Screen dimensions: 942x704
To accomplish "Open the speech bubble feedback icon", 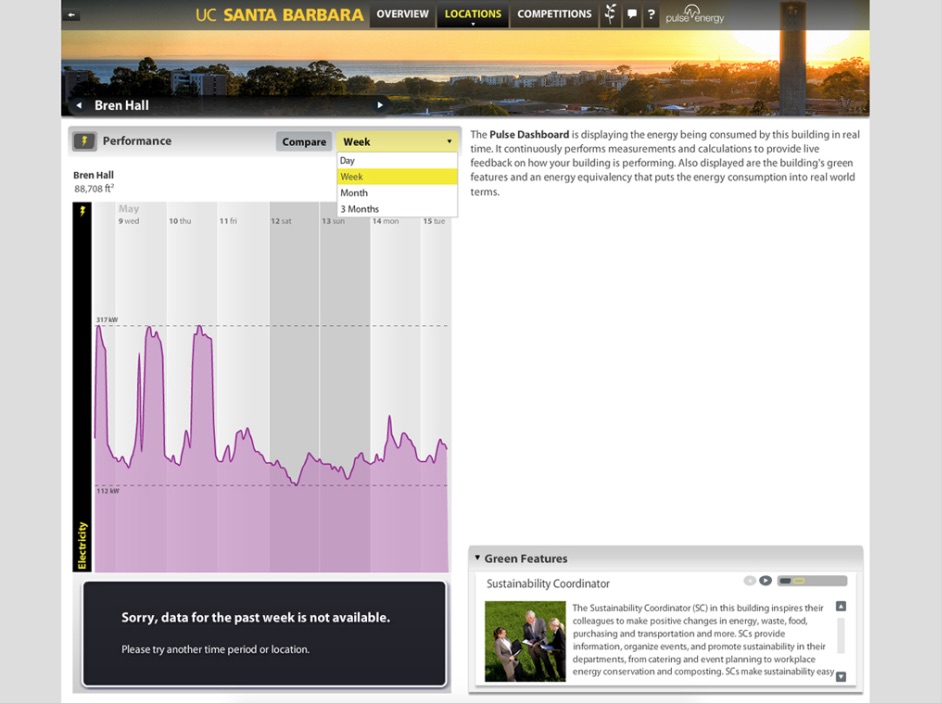I will [631, 14].
